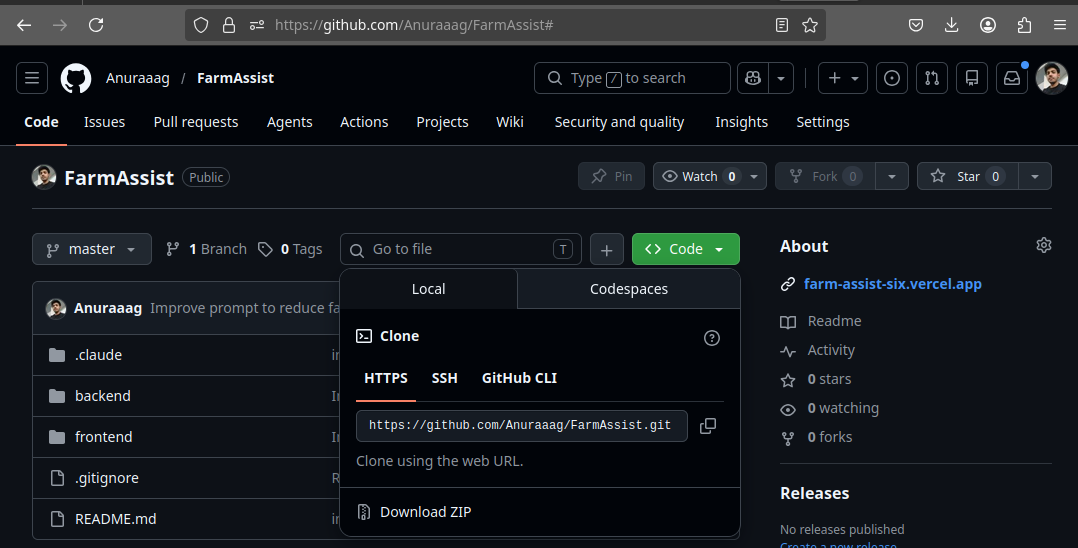1078x548 pixels.
Task: View 1 Branch link
Action: point(206,250)
